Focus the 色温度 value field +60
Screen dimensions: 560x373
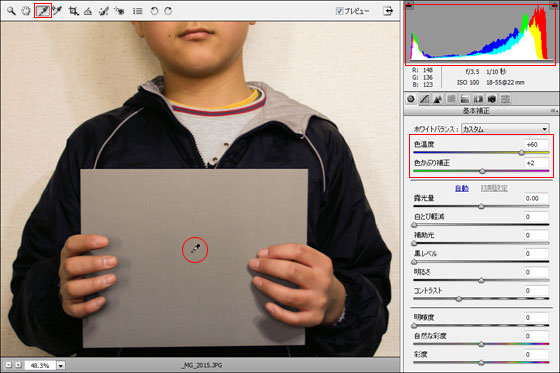point(536,144)
